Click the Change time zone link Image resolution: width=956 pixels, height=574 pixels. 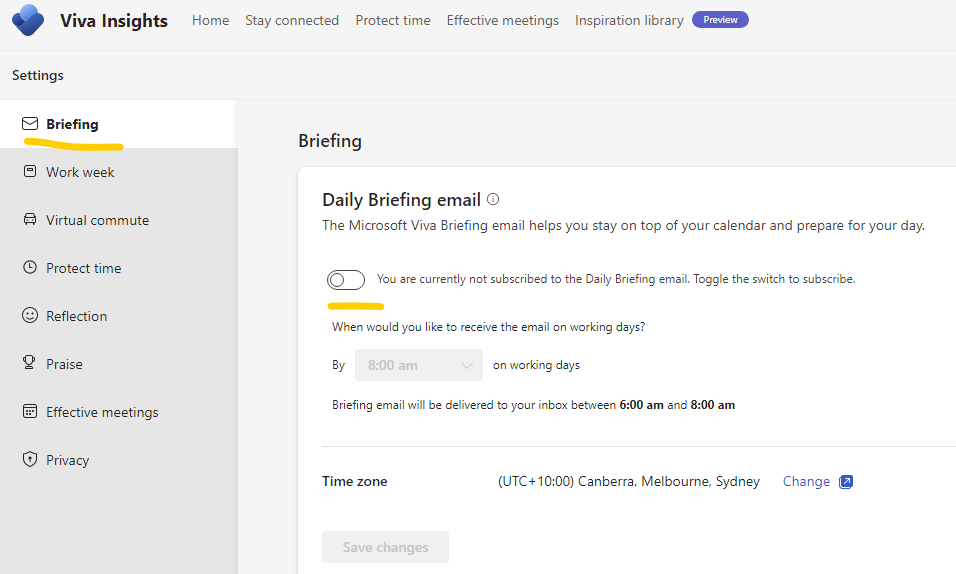tap(806, 482)
